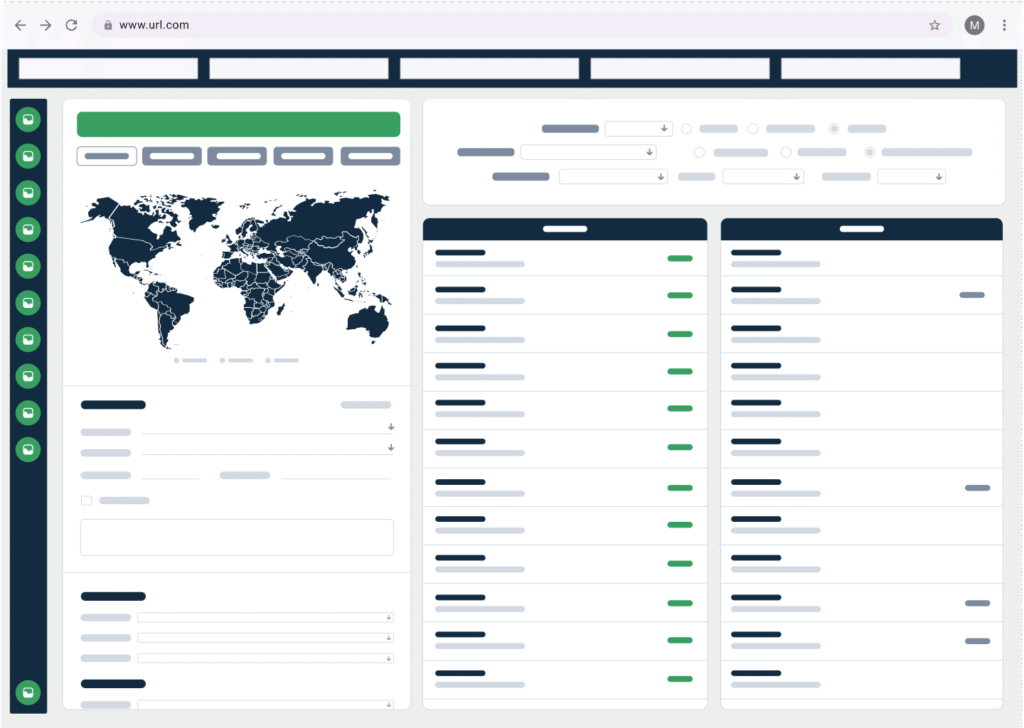Image resolution: width=1024 pixels, height=728 pixels.
Task: Open the browser's three-dot menu
Action: [1004, 25]
